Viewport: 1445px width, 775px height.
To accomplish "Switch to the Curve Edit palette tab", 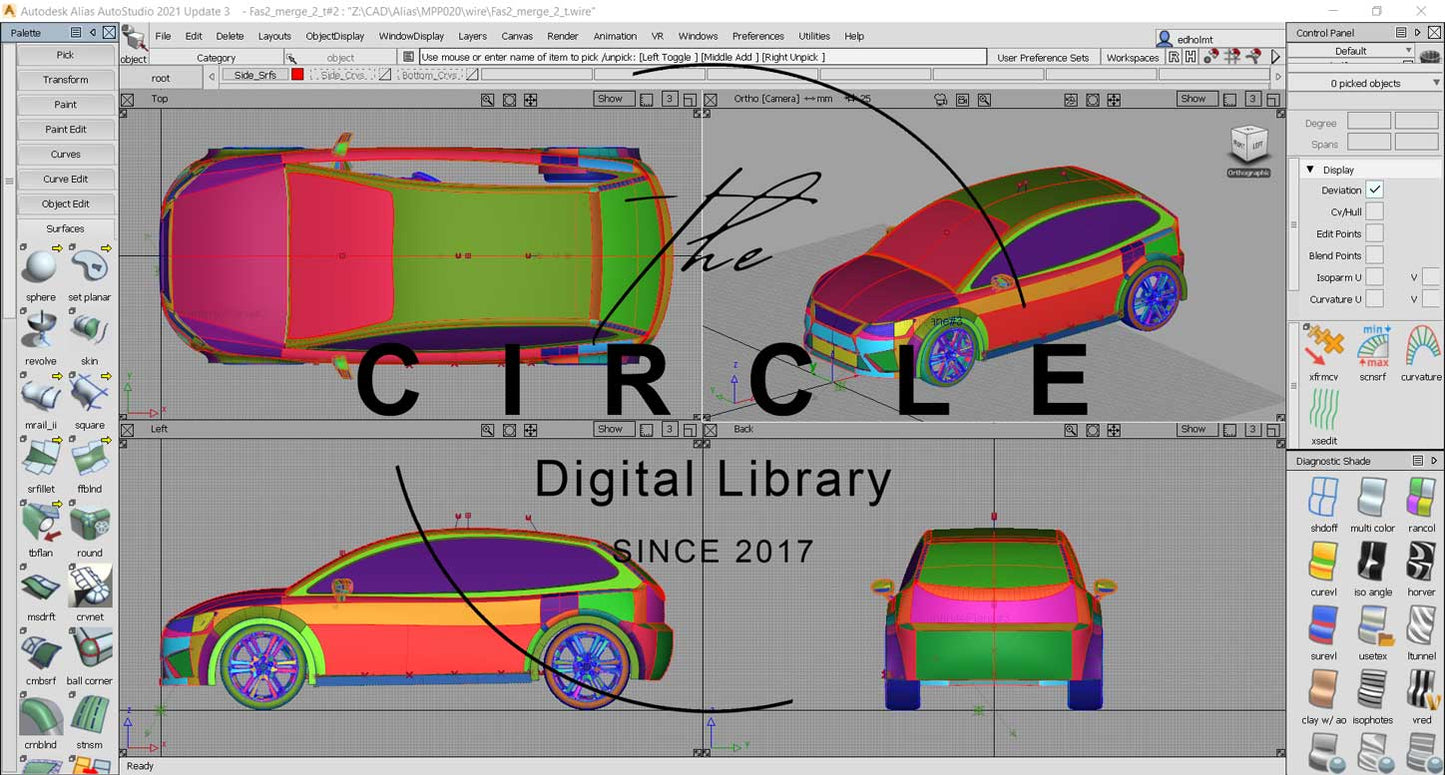I will tap(66, 179).
